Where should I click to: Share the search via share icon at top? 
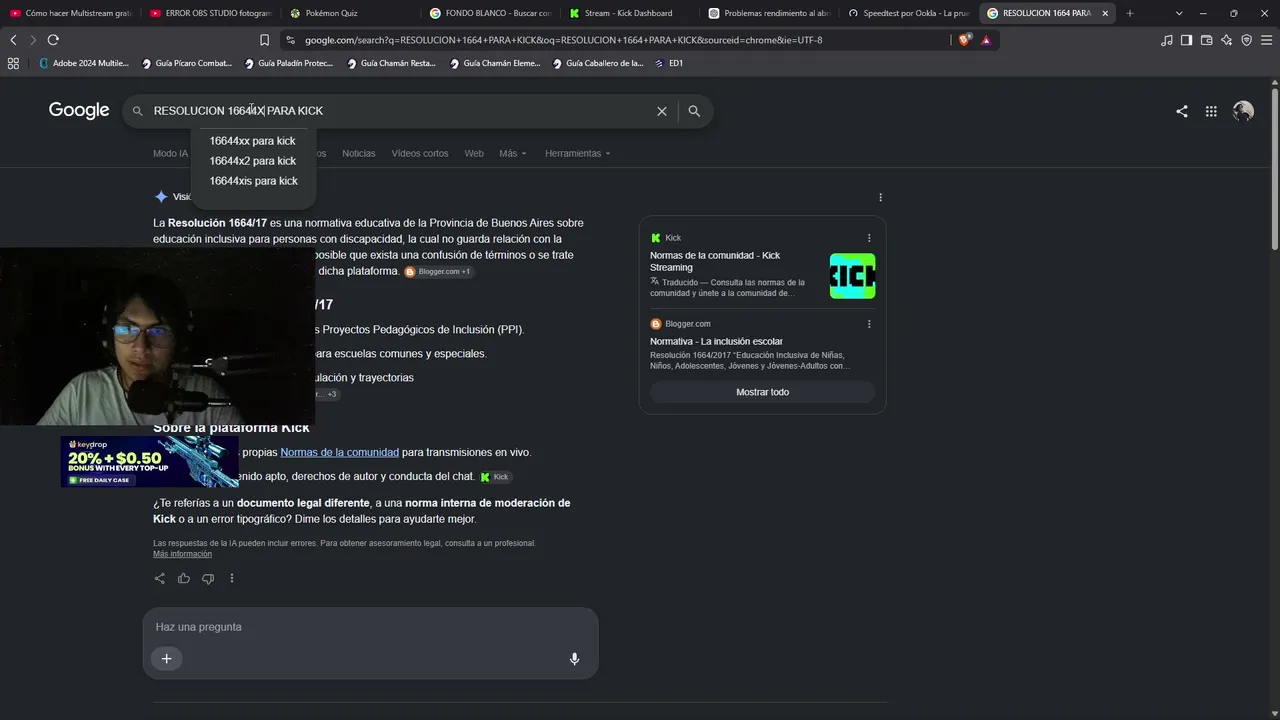pyautogui.click(x=1182, y=111)
